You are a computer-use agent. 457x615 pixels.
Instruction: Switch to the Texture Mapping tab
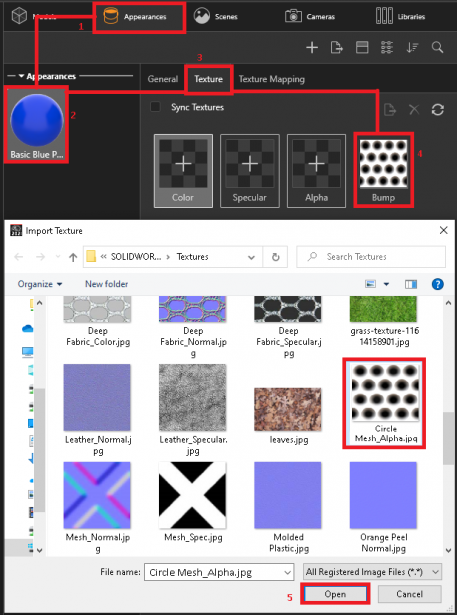271,79
